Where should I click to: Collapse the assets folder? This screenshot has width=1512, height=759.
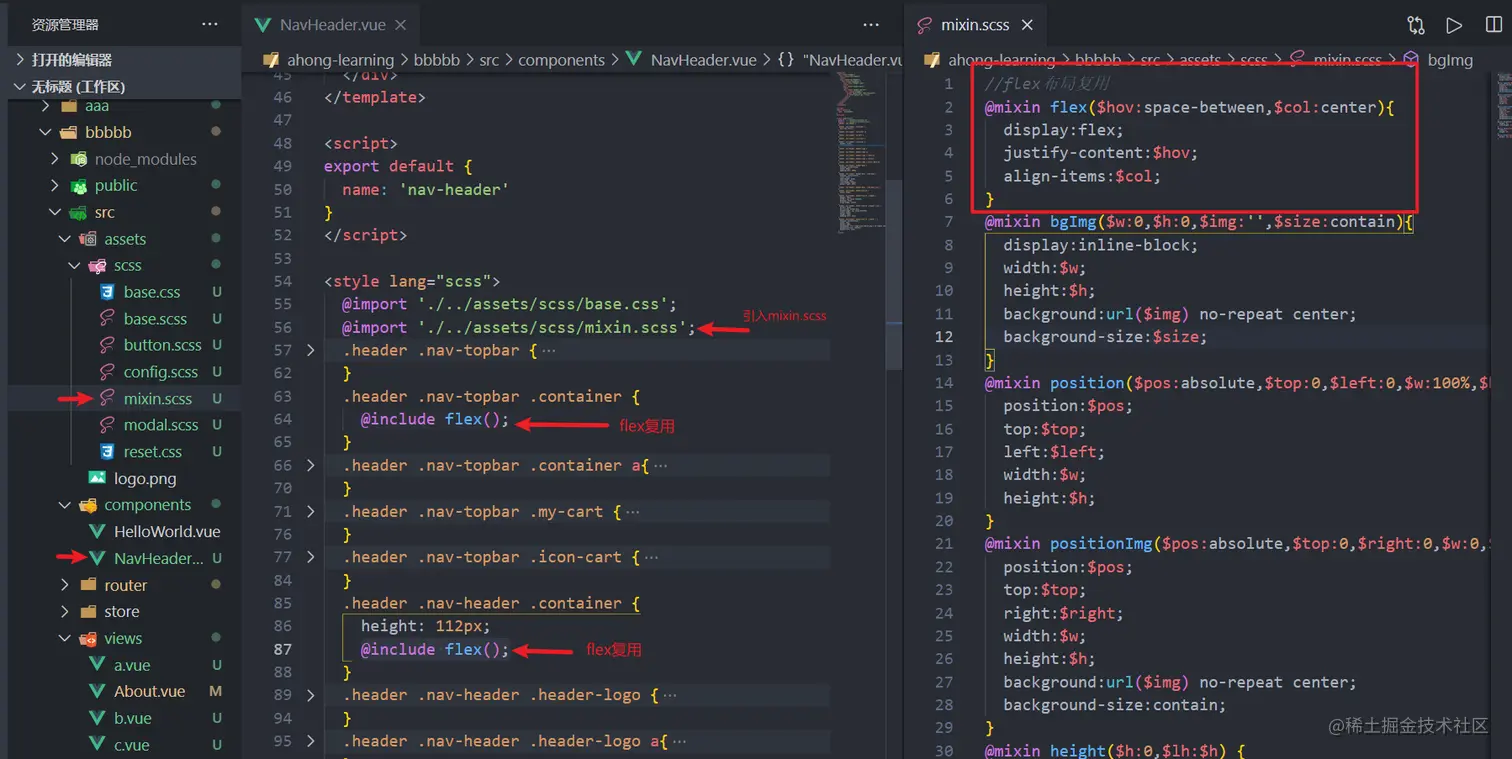(65, 239)
